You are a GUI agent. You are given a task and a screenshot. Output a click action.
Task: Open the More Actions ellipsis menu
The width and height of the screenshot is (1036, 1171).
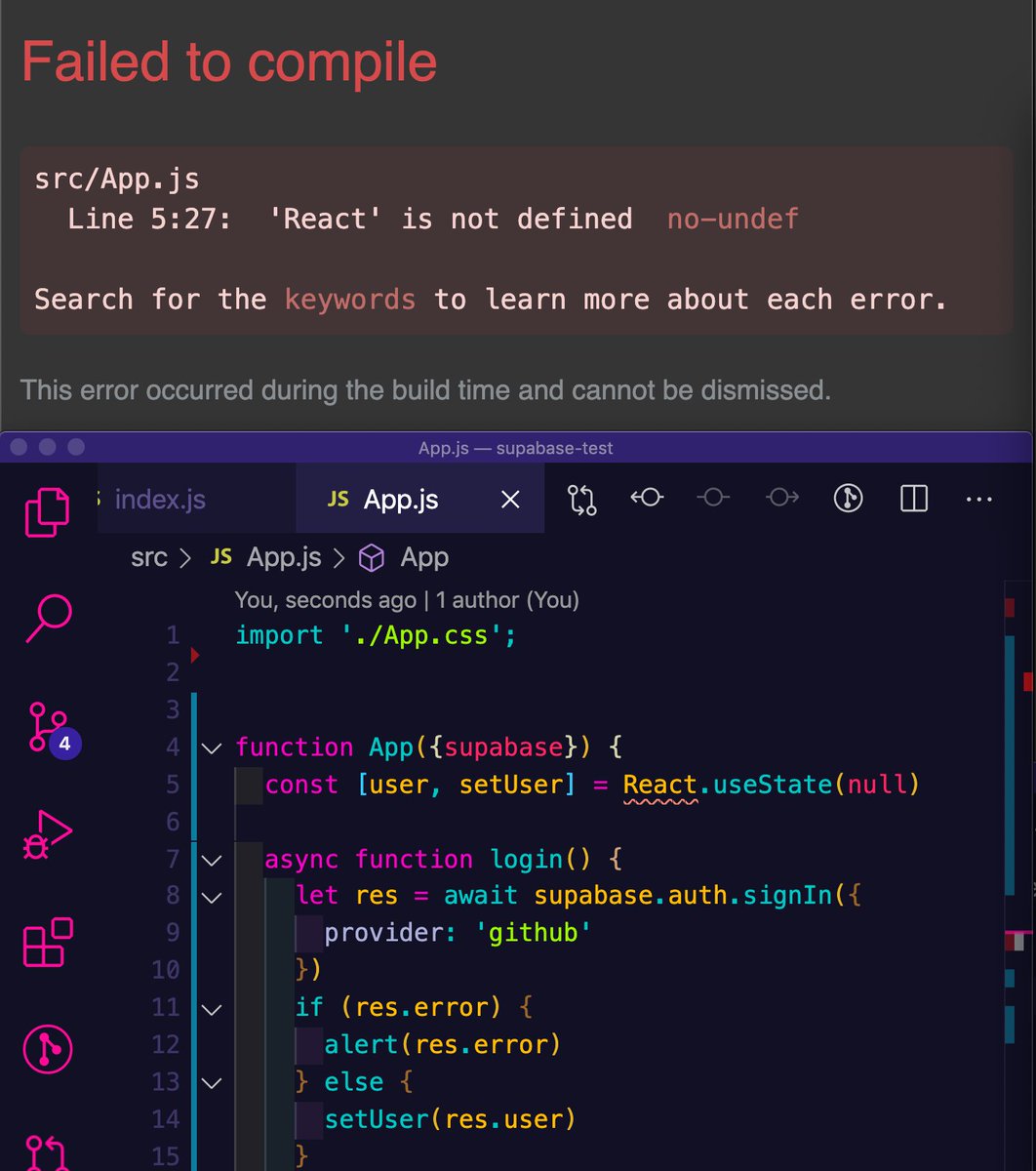pyautogui.click(x=978, y=500)
